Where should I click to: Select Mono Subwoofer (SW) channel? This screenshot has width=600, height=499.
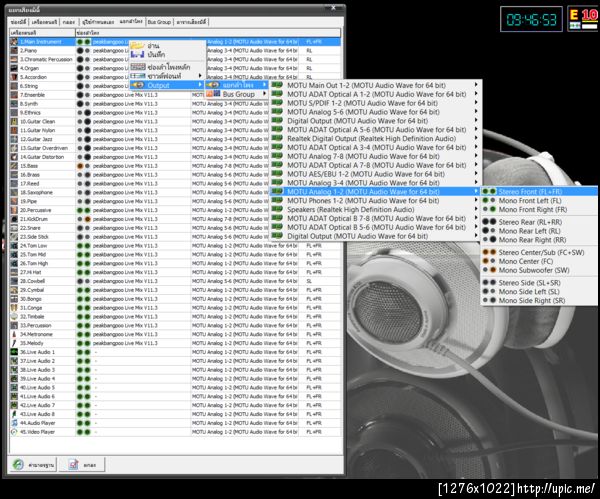tap(539, 270)
